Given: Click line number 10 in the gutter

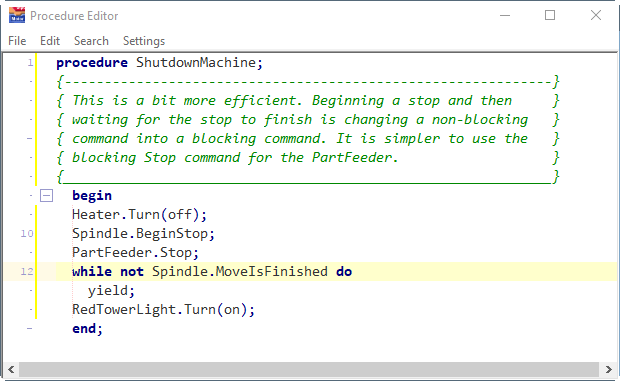Looking at the screenshot, I should 27,234.
